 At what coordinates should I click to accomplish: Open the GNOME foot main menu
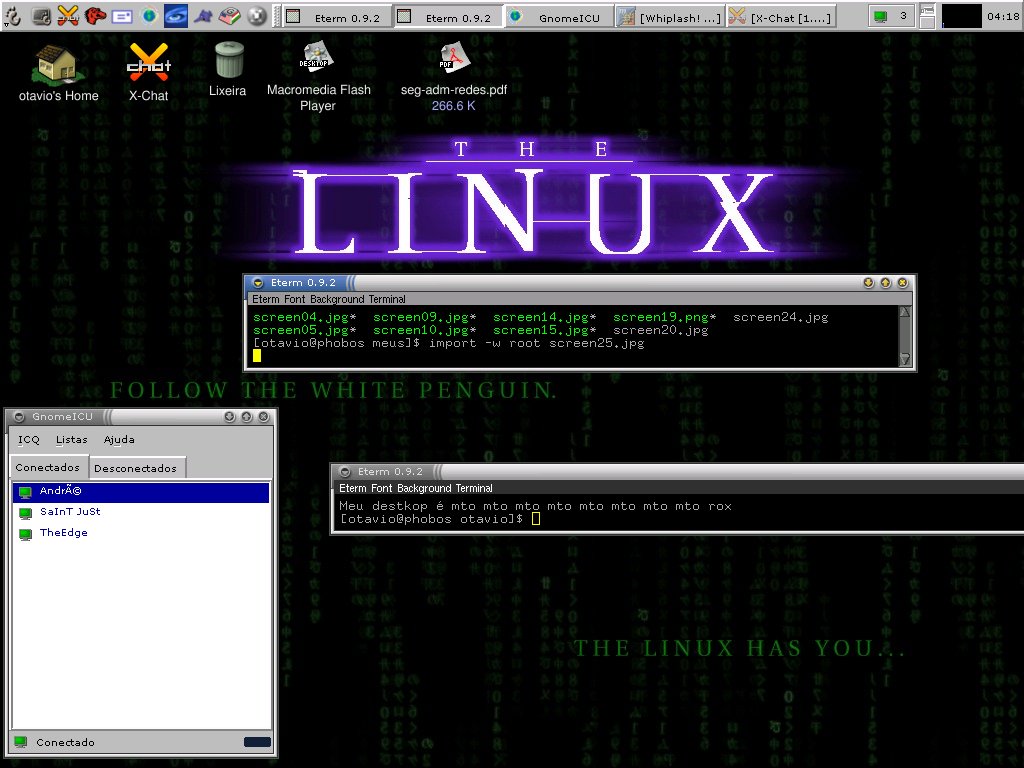coord(12,15)
